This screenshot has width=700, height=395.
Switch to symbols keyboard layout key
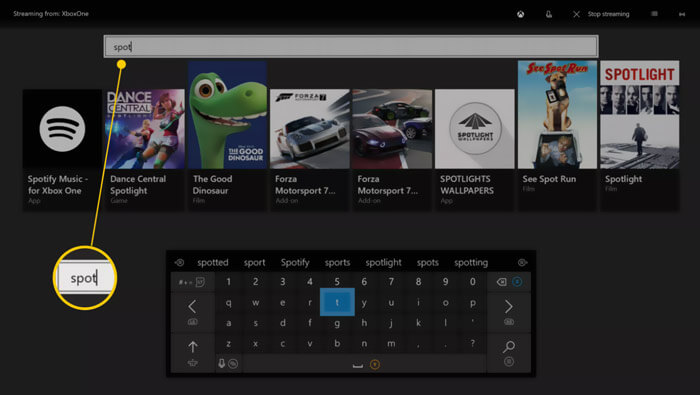(x=192, y=282)
